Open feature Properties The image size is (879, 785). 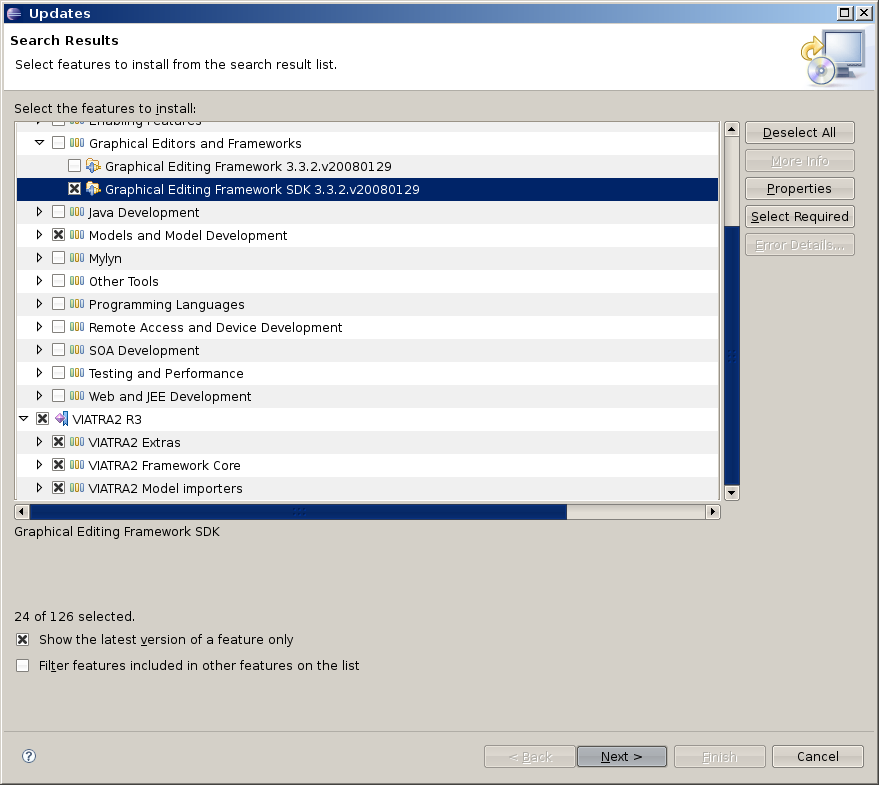point(799,189)
